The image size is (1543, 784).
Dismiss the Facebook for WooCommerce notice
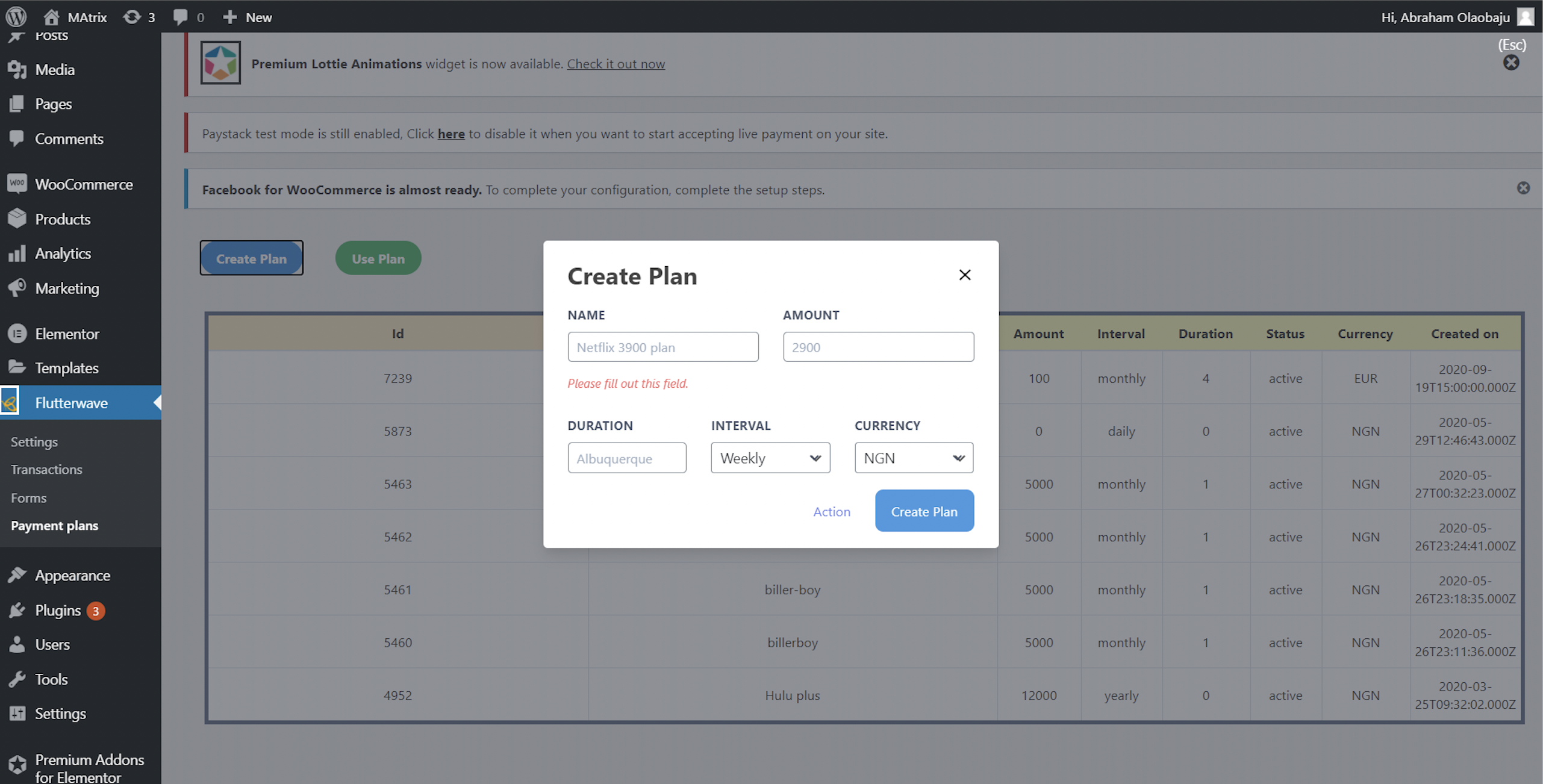1523,188
